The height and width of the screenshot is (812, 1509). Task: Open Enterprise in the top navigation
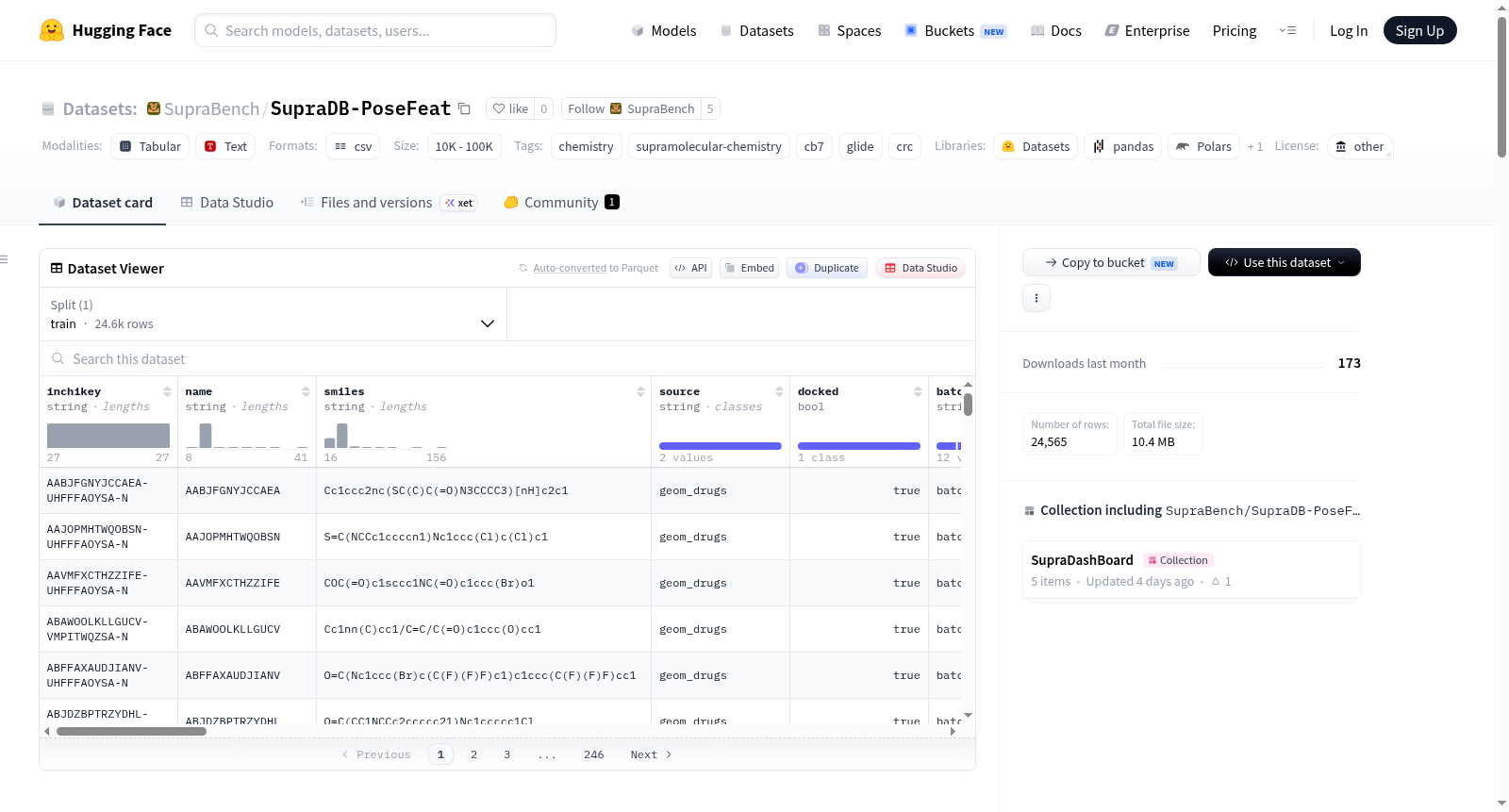click(x=1147, y=31)
